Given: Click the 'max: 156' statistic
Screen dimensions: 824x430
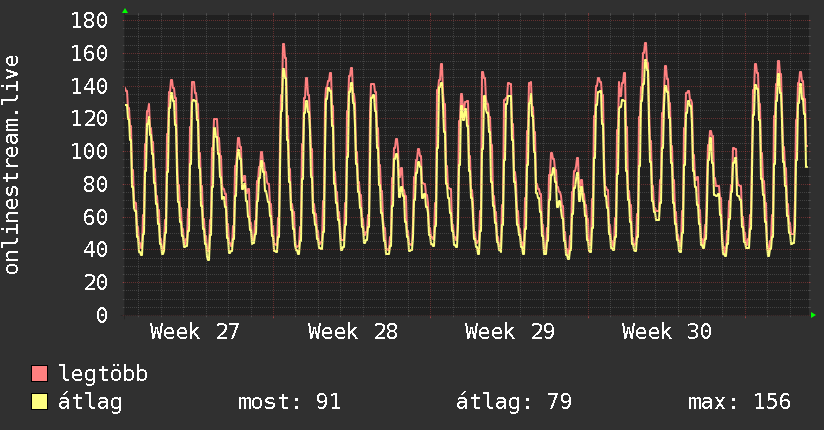Looking at the screenshot, I should click(739, 402).
